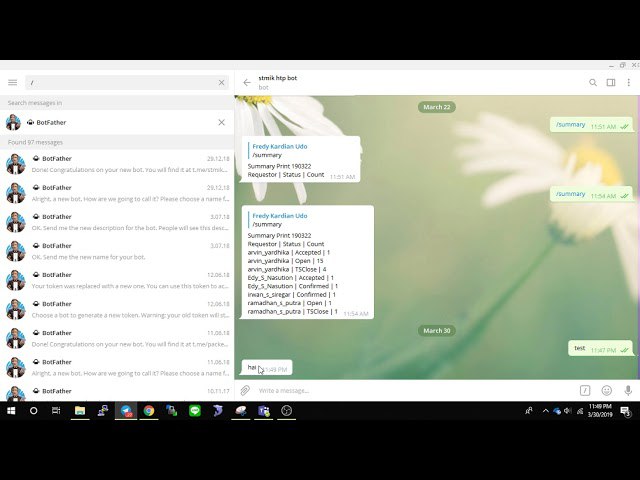Open BotFather result 'Choose a bot to generate'
The image size is (640, 480).
(x=117, y=309)
